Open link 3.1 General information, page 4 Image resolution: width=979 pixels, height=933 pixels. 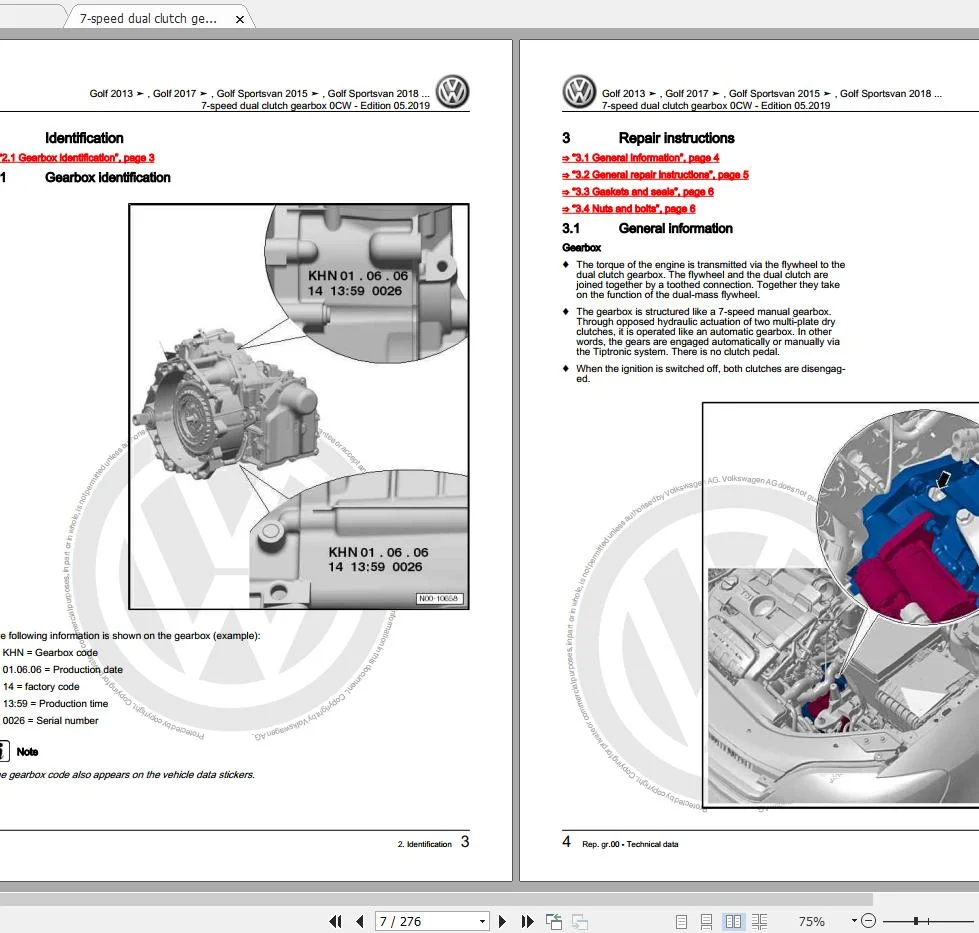point(641,158)
